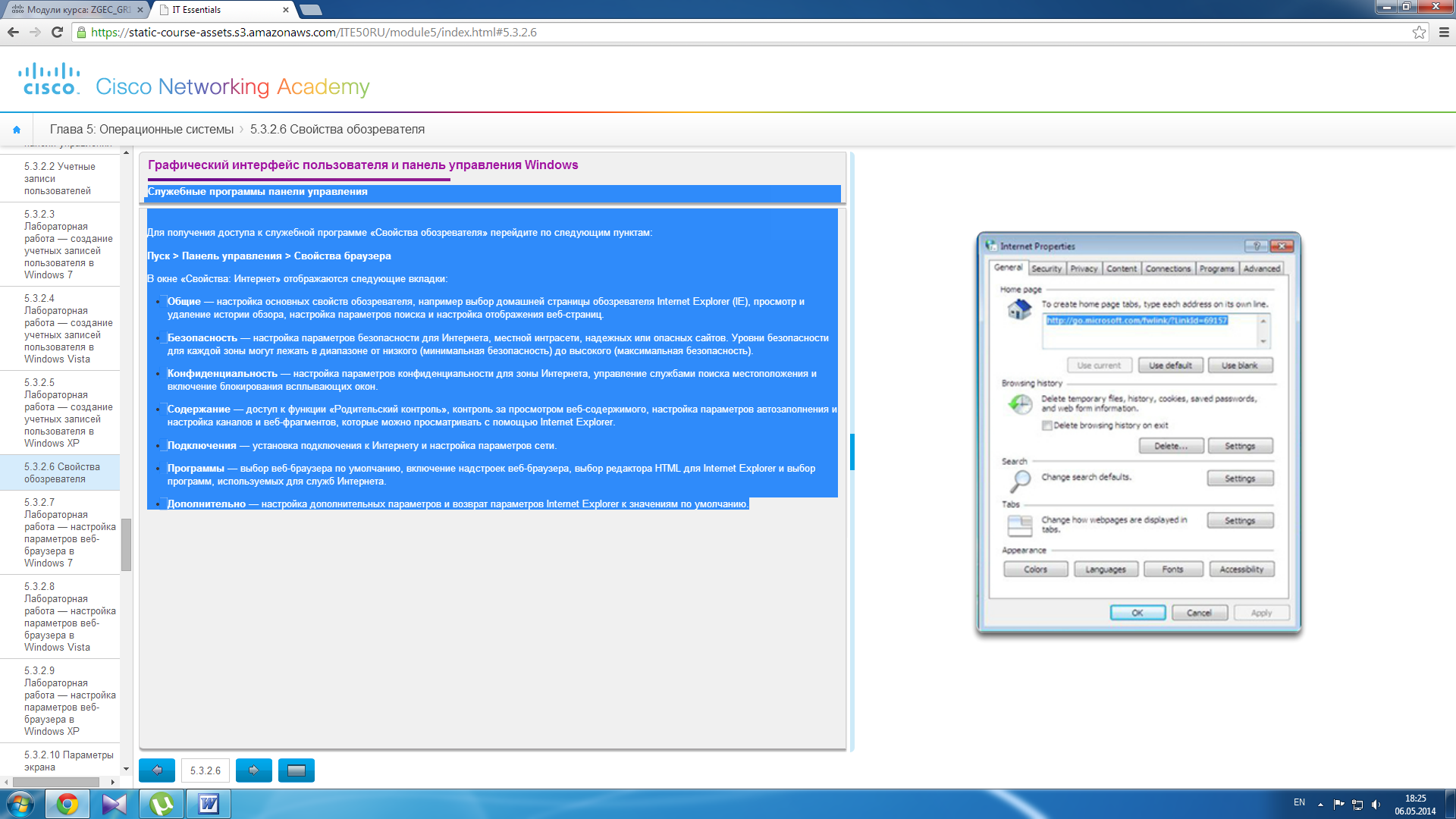Click the sidebar vertical scrollbar thumb

(x=126, y=544)
